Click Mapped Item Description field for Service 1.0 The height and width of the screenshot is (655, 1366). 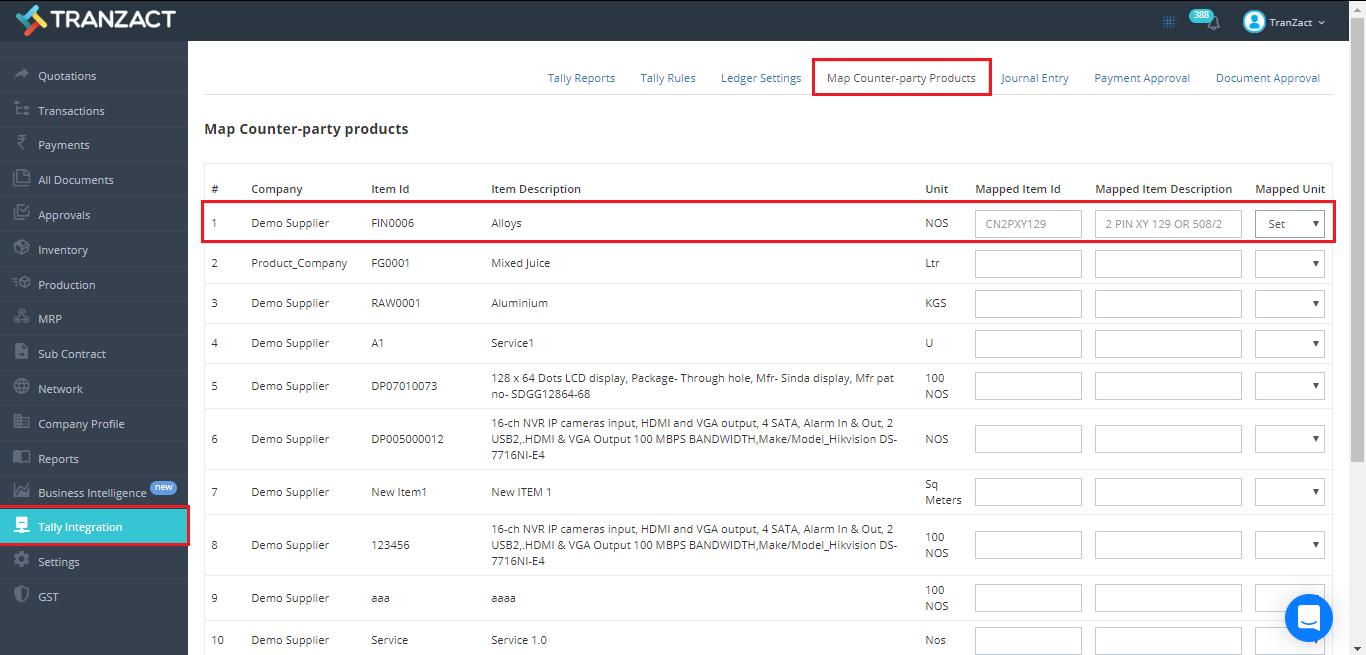1168,641
